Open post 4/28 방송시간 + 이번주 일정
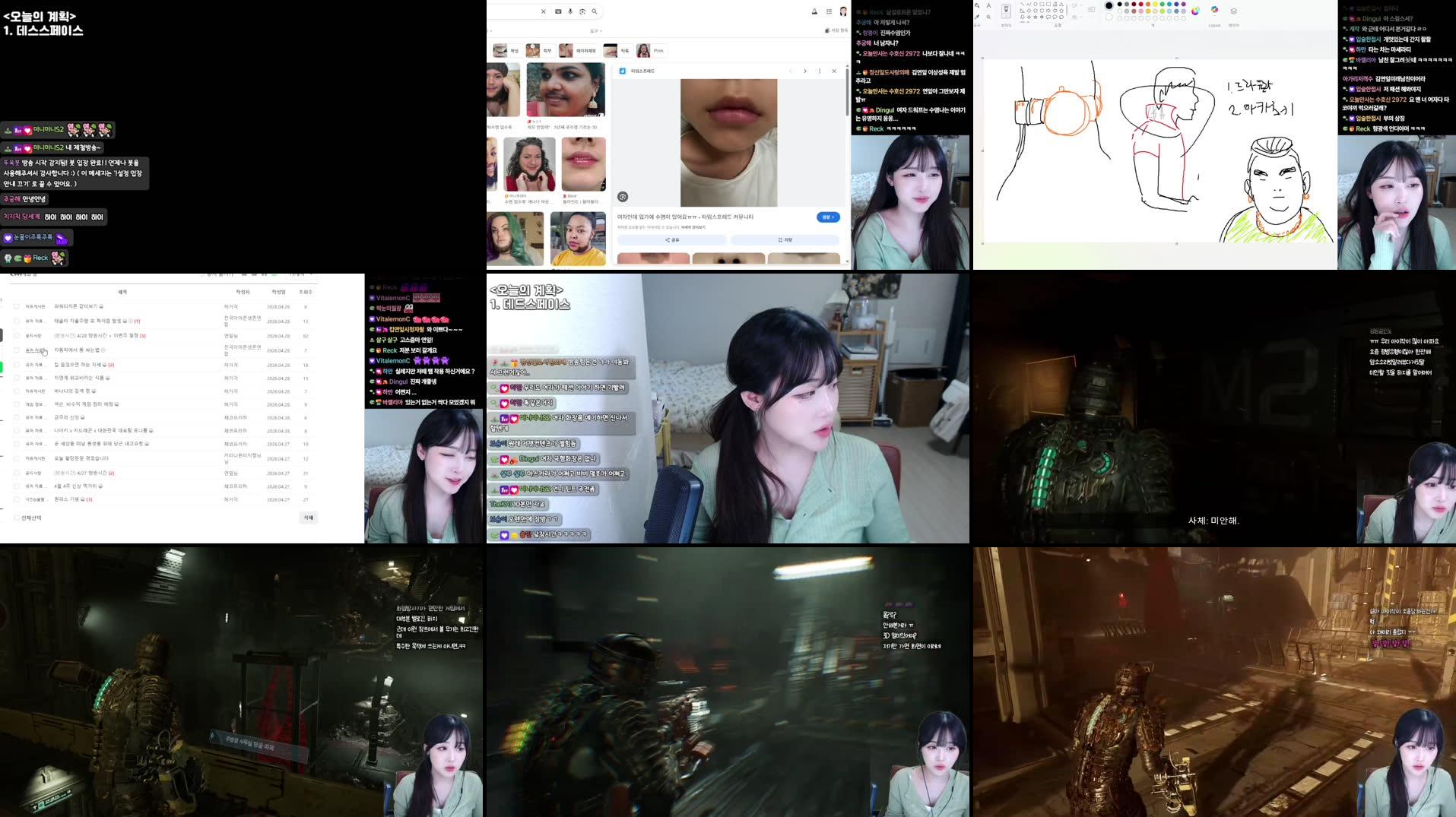This screenshot has width=1456, height=817. coord(97,335)
